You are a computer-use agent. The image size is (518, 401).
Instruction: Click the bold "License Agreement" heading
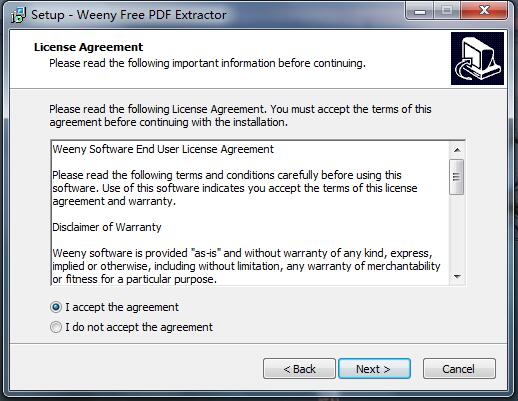[x=88, y=47]
